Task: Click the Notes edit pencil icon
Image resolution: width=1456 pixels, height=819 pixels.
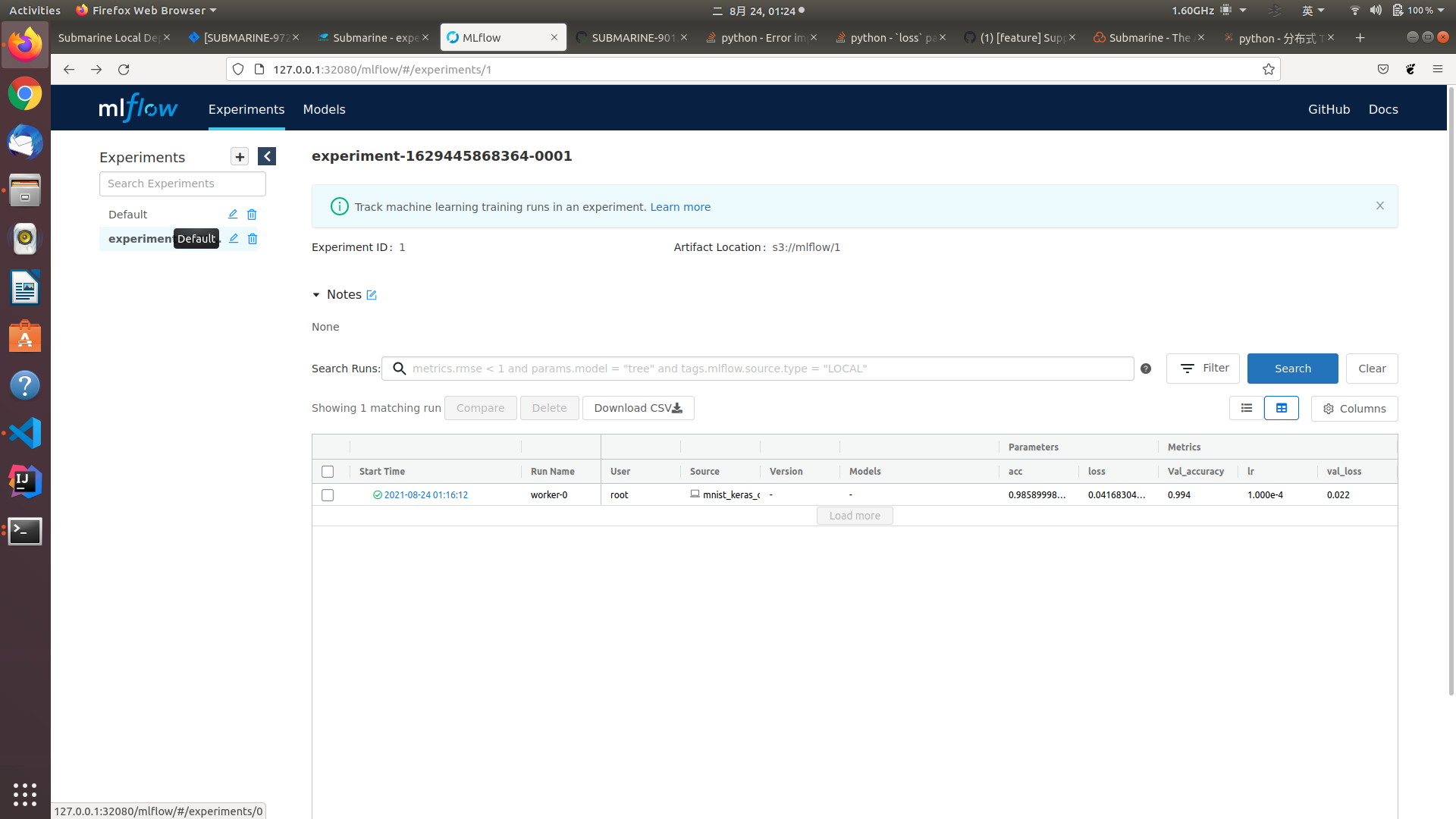Action: 372,295
